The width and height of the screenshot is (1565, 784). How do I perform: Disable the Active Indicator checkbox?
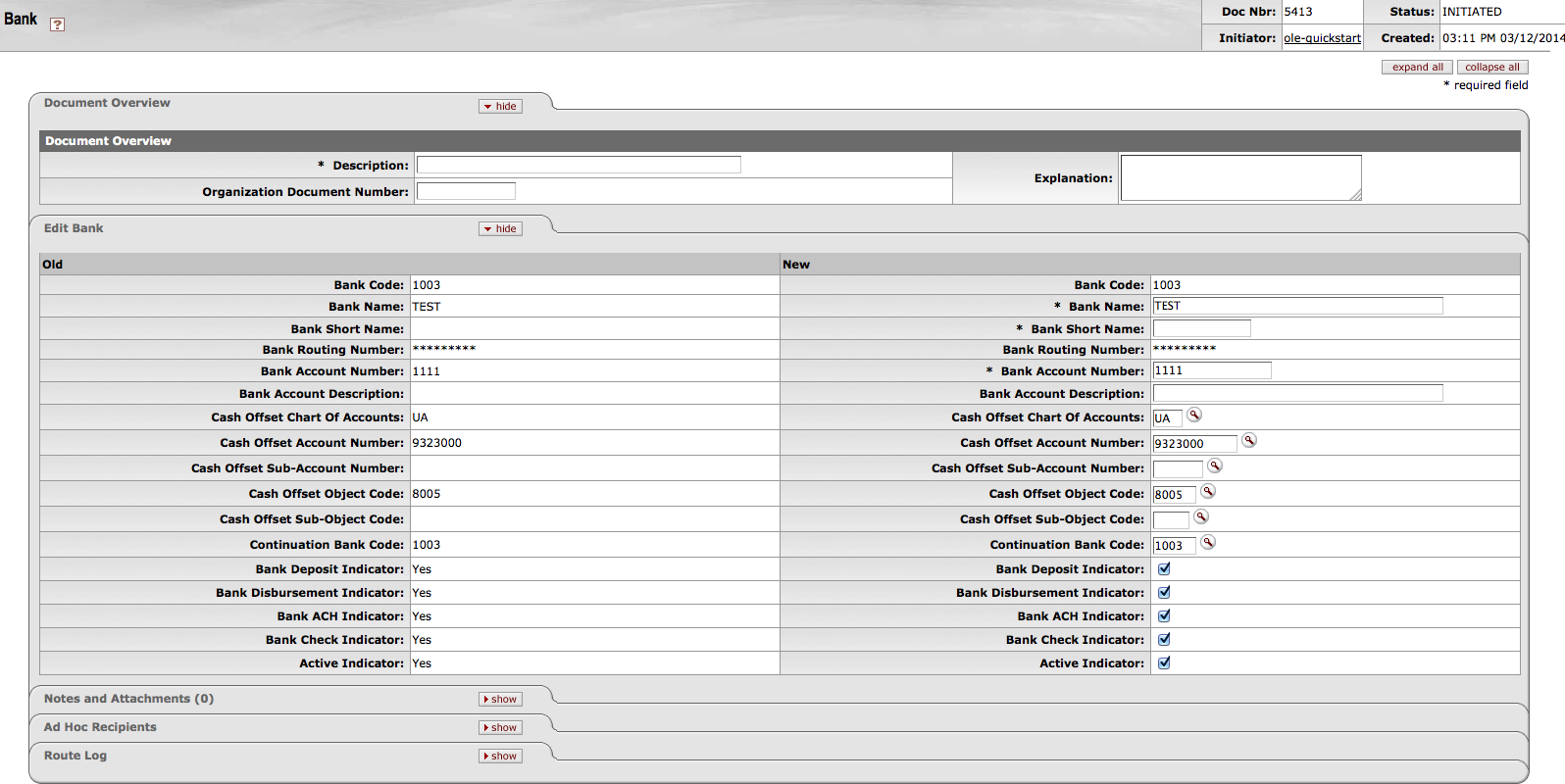(1164, 663)
